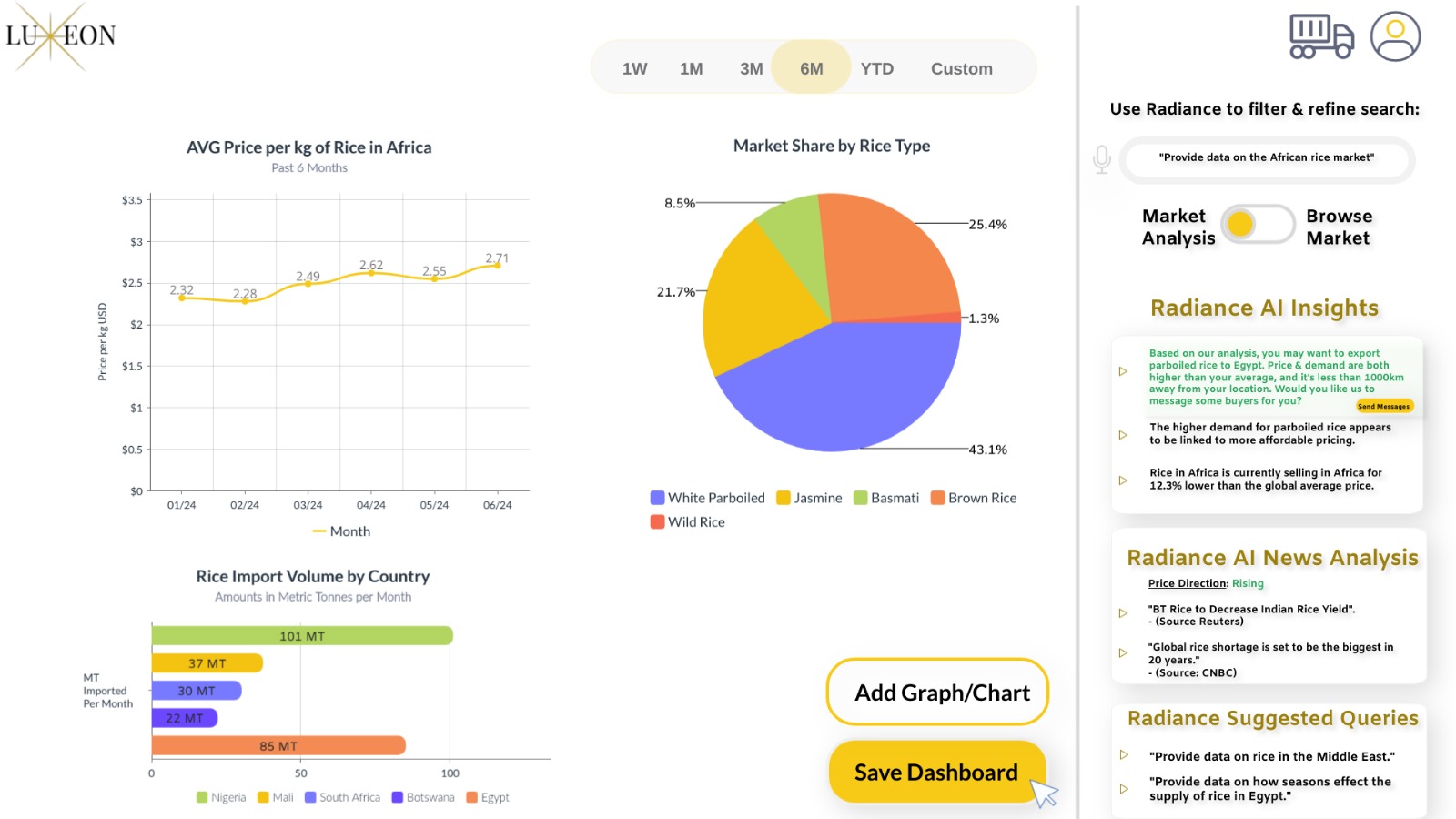Click the Luxeon logo

pyautogui.click(x=60, y=36)
